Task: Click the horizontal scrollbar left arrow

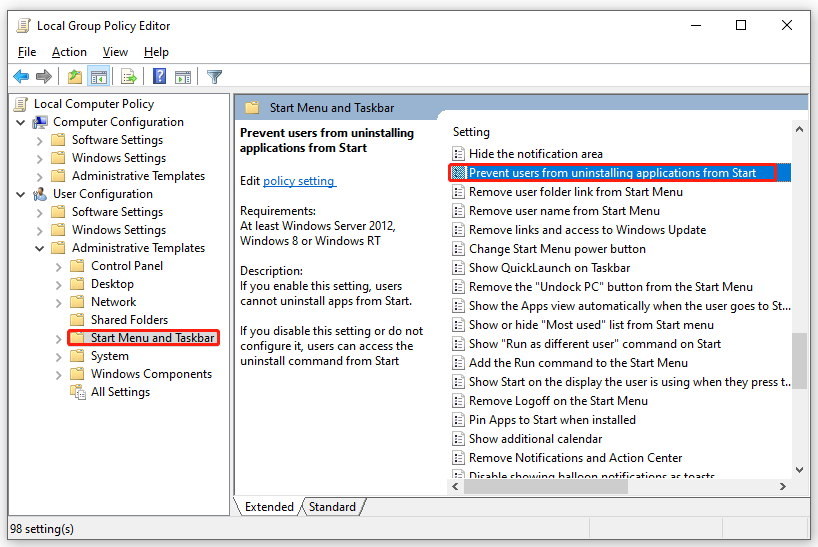Action: coord(455,487)
